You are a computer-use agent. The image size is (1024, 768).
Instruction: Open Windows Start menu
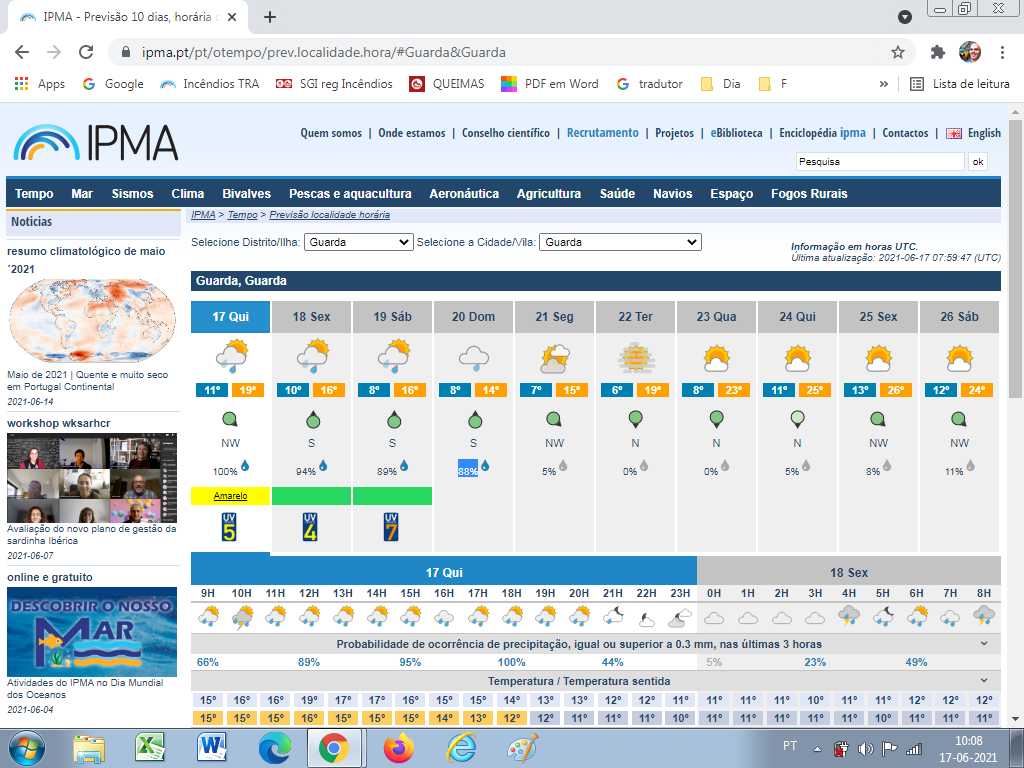pyautogui.click(x=27, y=748)
